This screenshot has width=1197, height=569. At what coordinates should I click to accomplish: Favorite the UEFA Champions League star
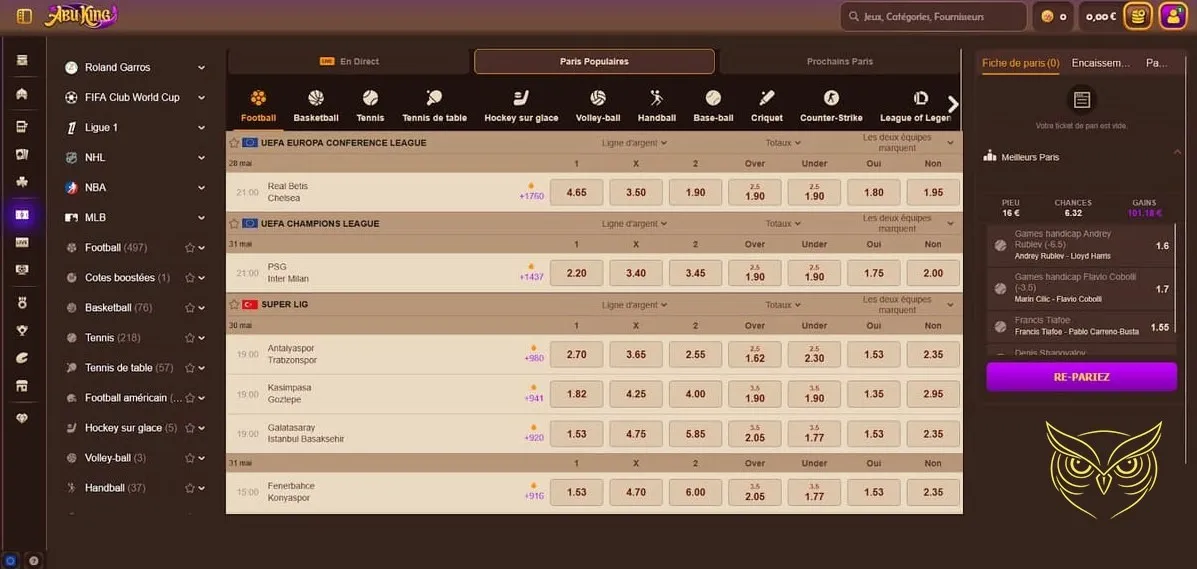234,224
